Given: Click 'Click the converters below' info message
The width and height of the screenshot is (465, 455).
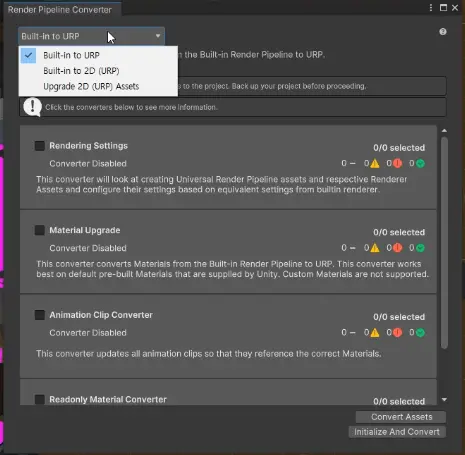Looking at the screenshot, I should coord(131,107).
